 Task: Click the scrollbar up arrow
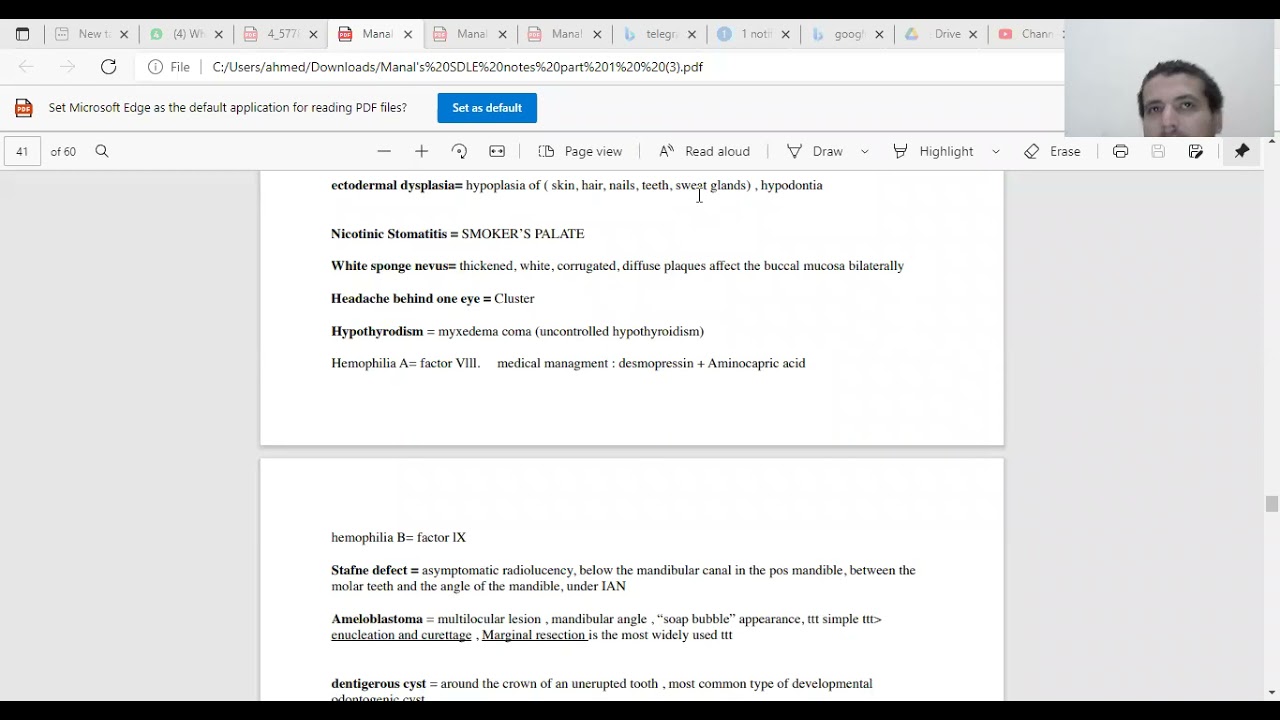click(x=1271, y=142)
